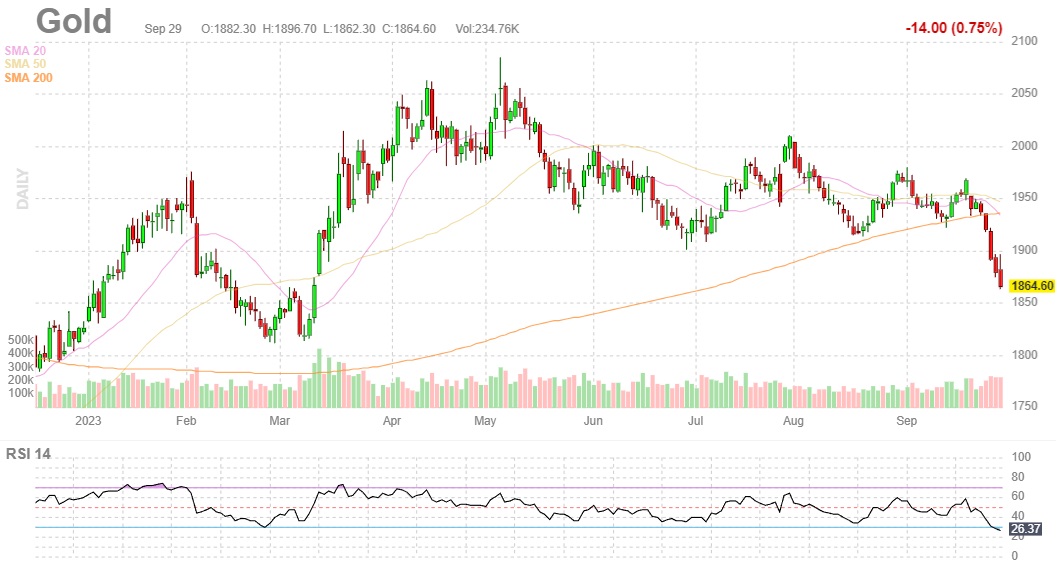Screen dimensions: 1060x565
Task: Select the SMA 50 legend label
Action: tap(25, 64)
